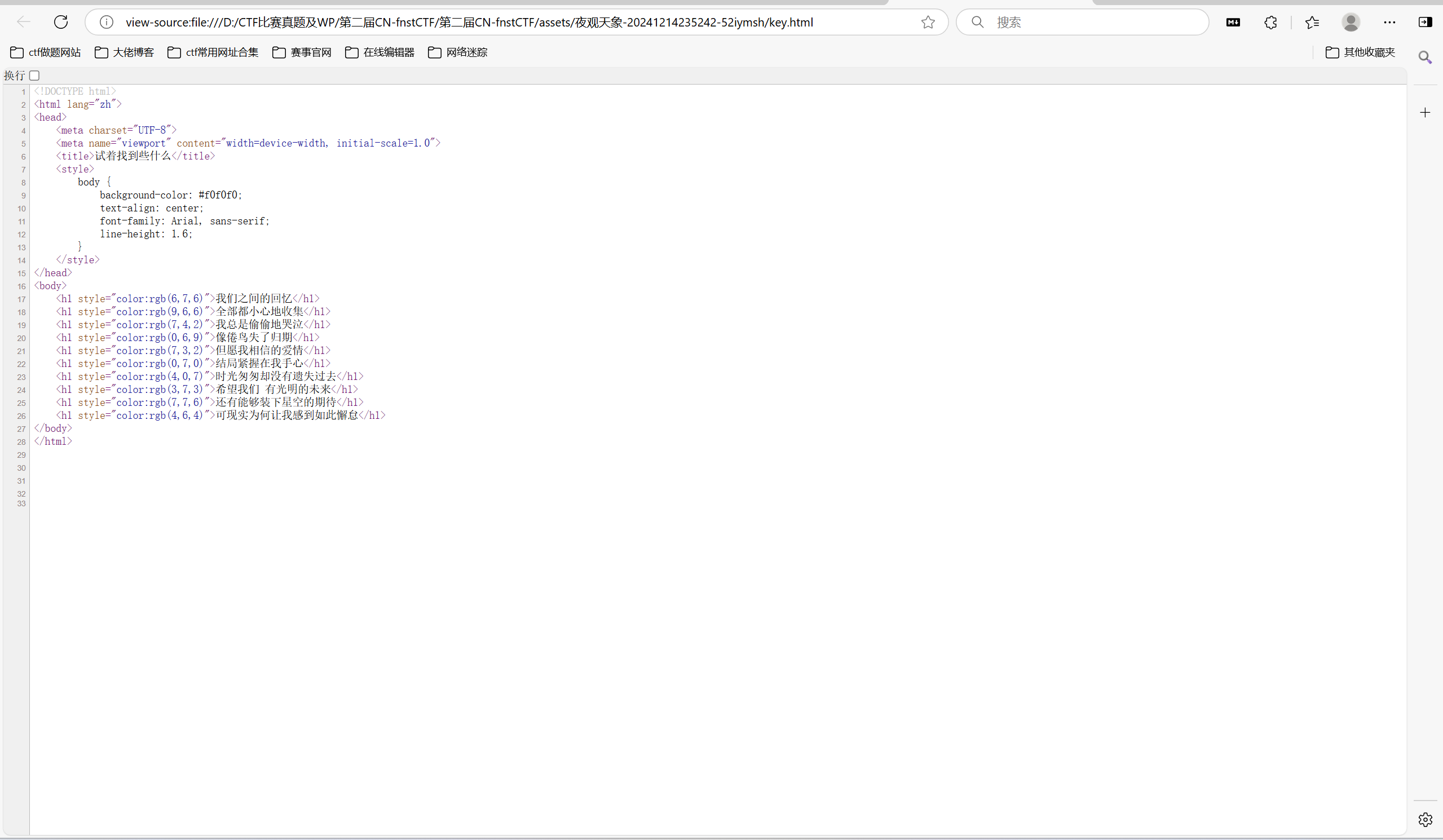Click the text 但愿我相信的爱情
Viewport: 1443px width, 840px height.
(x=259, y=351)
